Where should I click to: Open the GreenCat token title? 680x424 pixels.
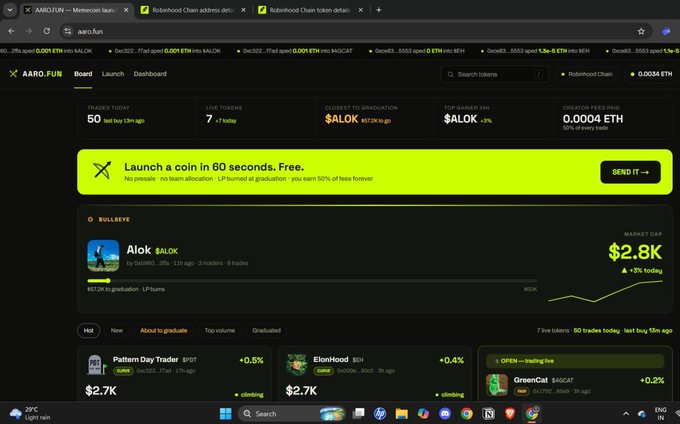(531, 380)
